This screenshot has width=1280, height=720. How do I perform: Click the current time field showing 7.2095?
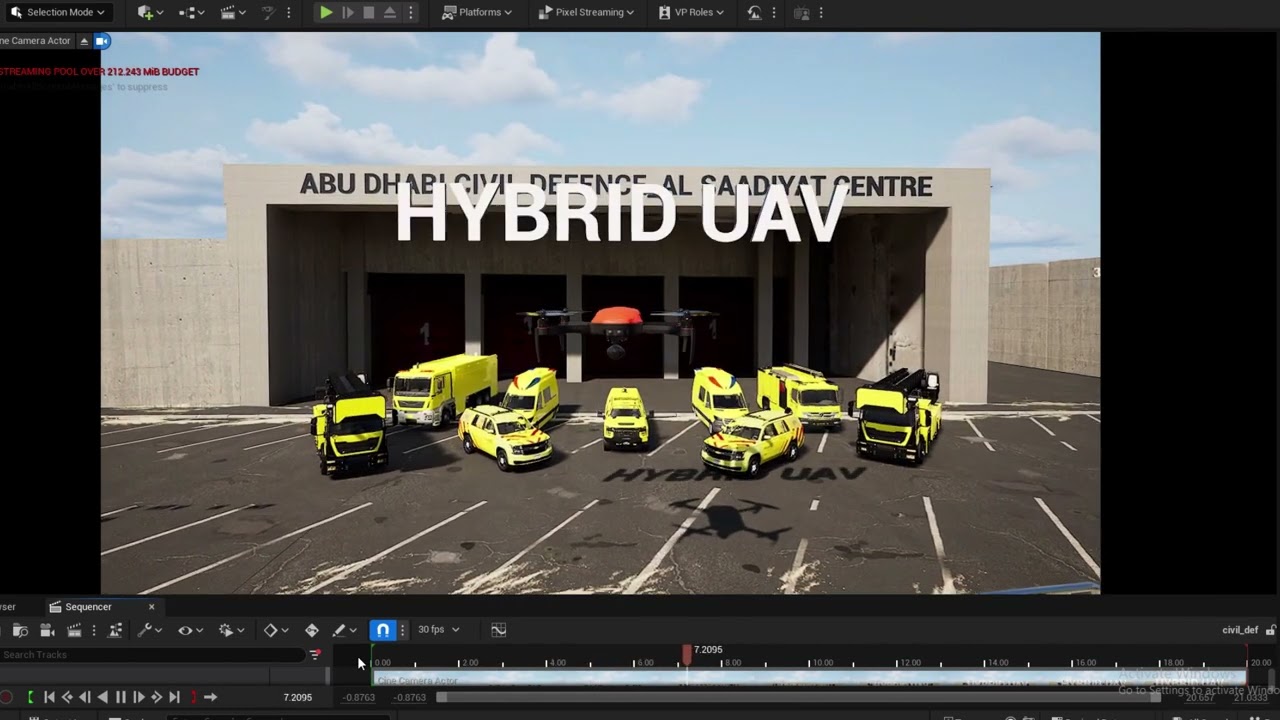pyautogui.click(x=297, y=697)
